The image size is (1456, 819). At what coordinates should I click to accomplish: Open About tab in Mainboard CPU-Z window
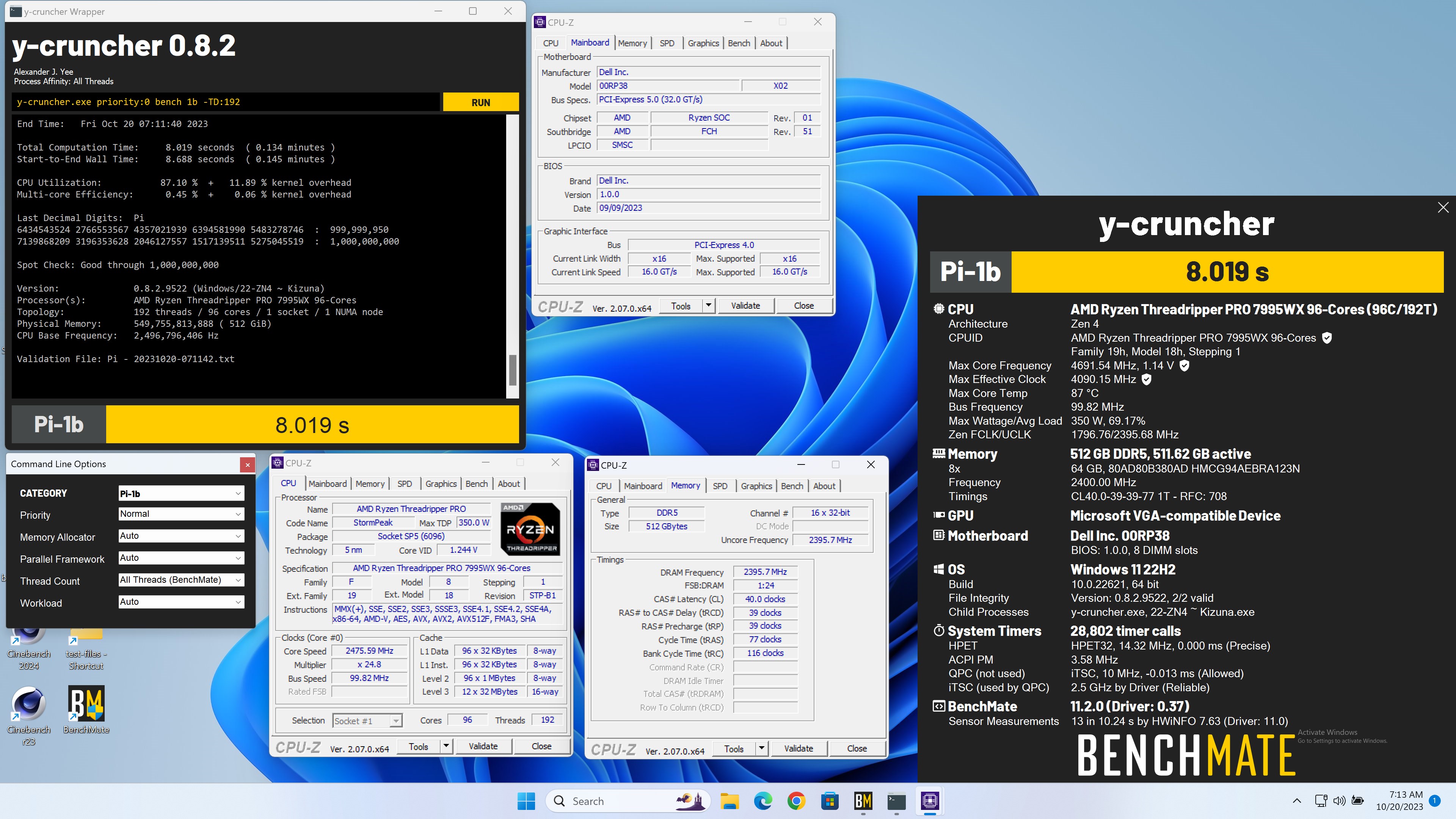pos(771,43)
